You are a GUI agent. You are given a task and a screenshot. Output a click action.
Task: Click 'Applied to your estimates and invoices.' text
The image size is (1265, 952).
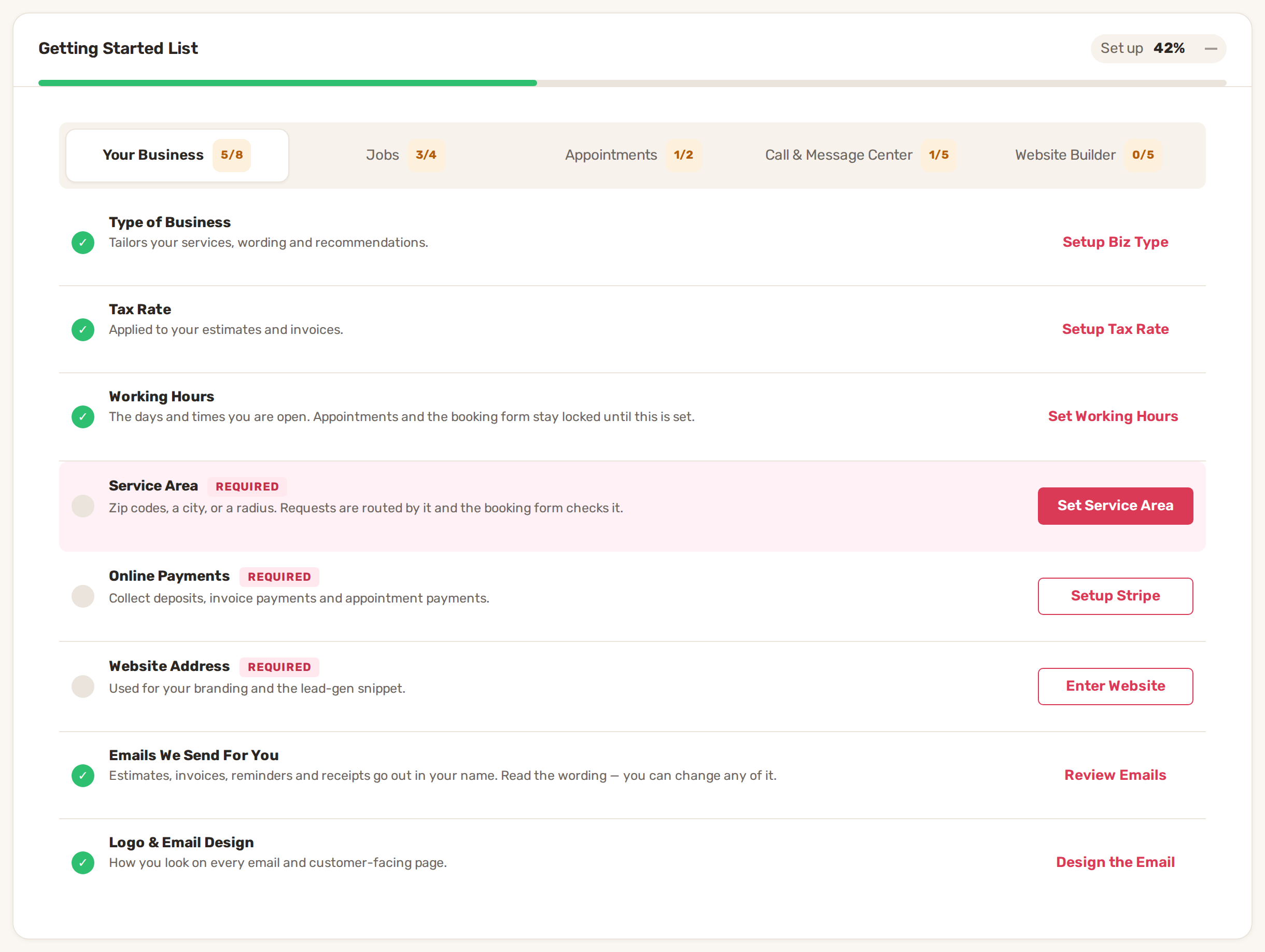(x=226, y=330)
